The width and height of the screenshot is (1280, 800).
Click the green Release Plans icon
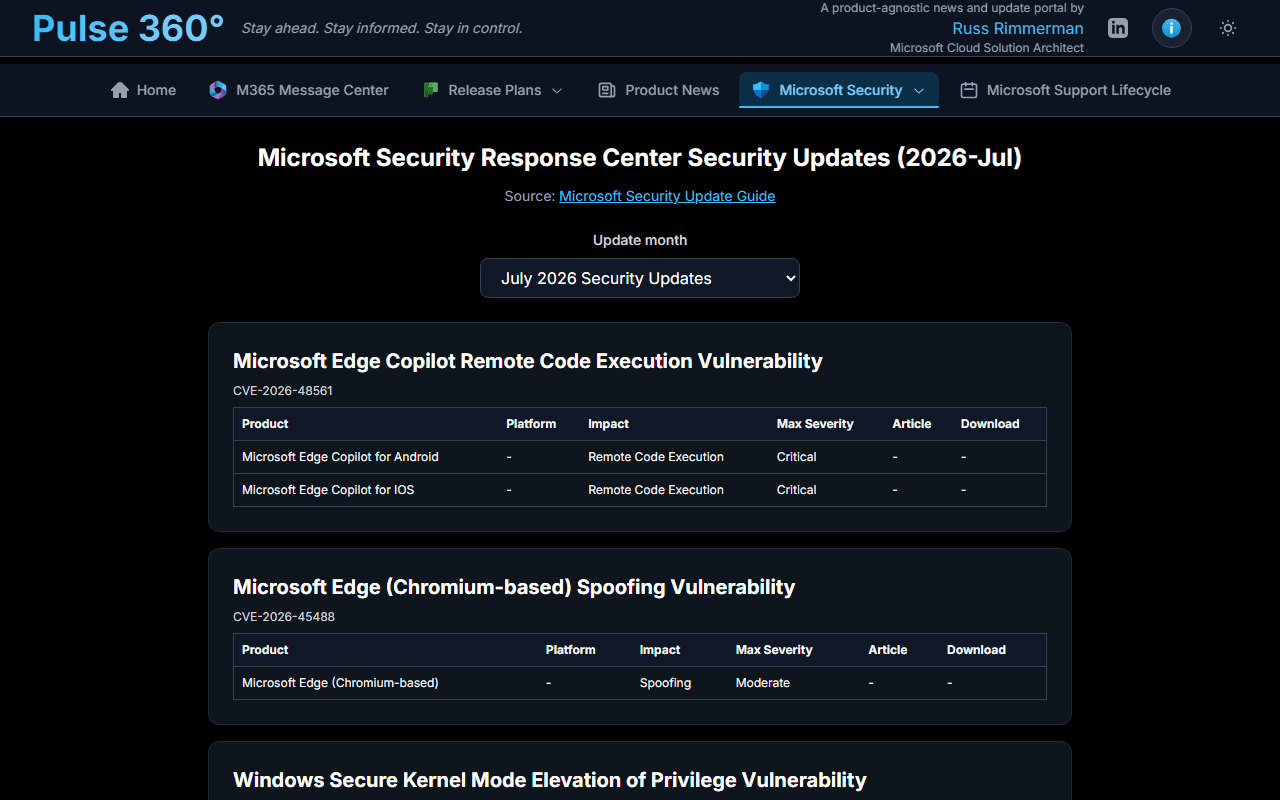point(431,90)
